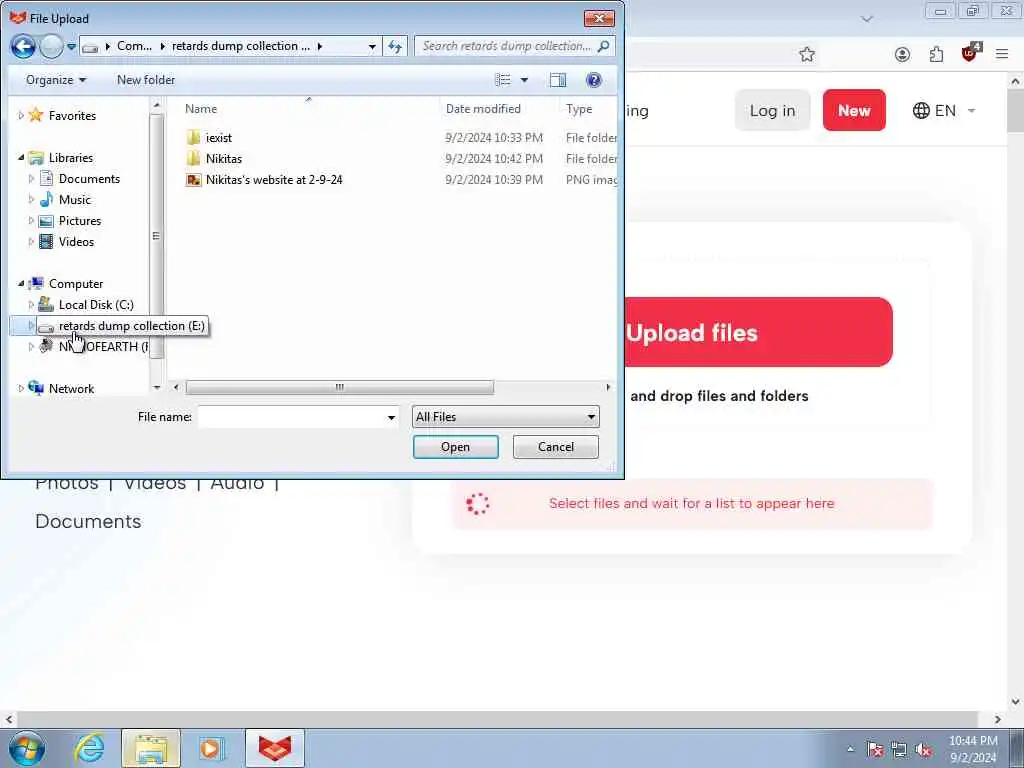Open dialog help question mark icon
This screenshot has height=768, width=1024.
594,80
